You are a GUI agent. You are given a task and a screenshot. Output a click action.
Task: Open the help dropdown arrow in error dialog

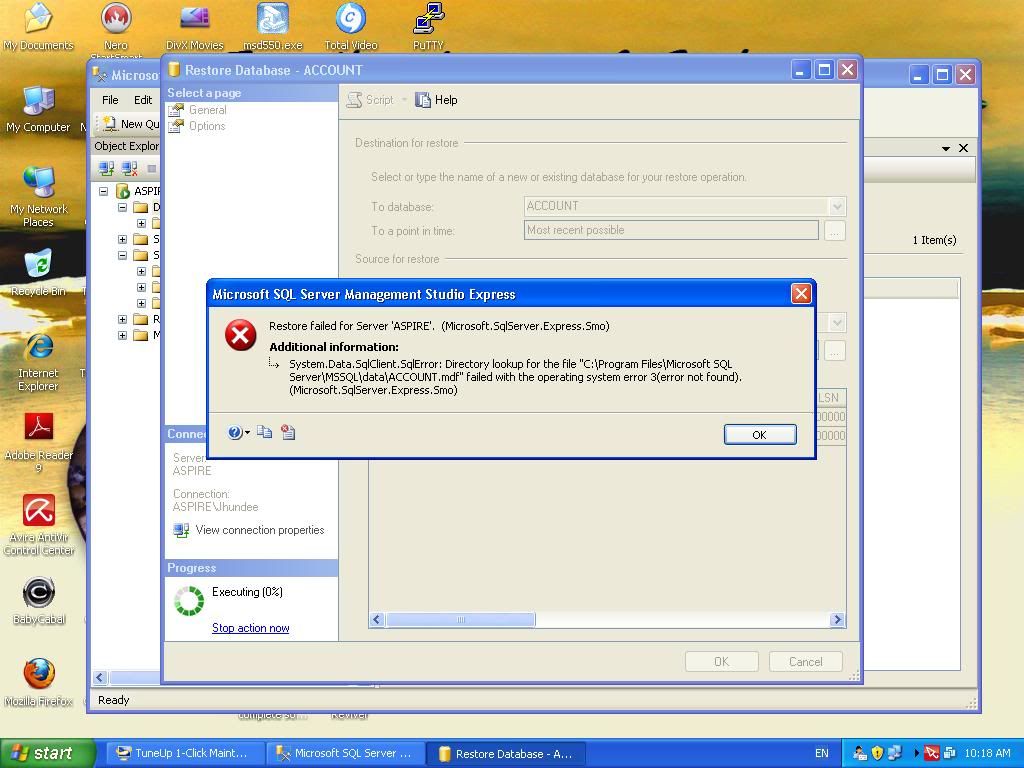pyautogui.click(x=247, y=433)
